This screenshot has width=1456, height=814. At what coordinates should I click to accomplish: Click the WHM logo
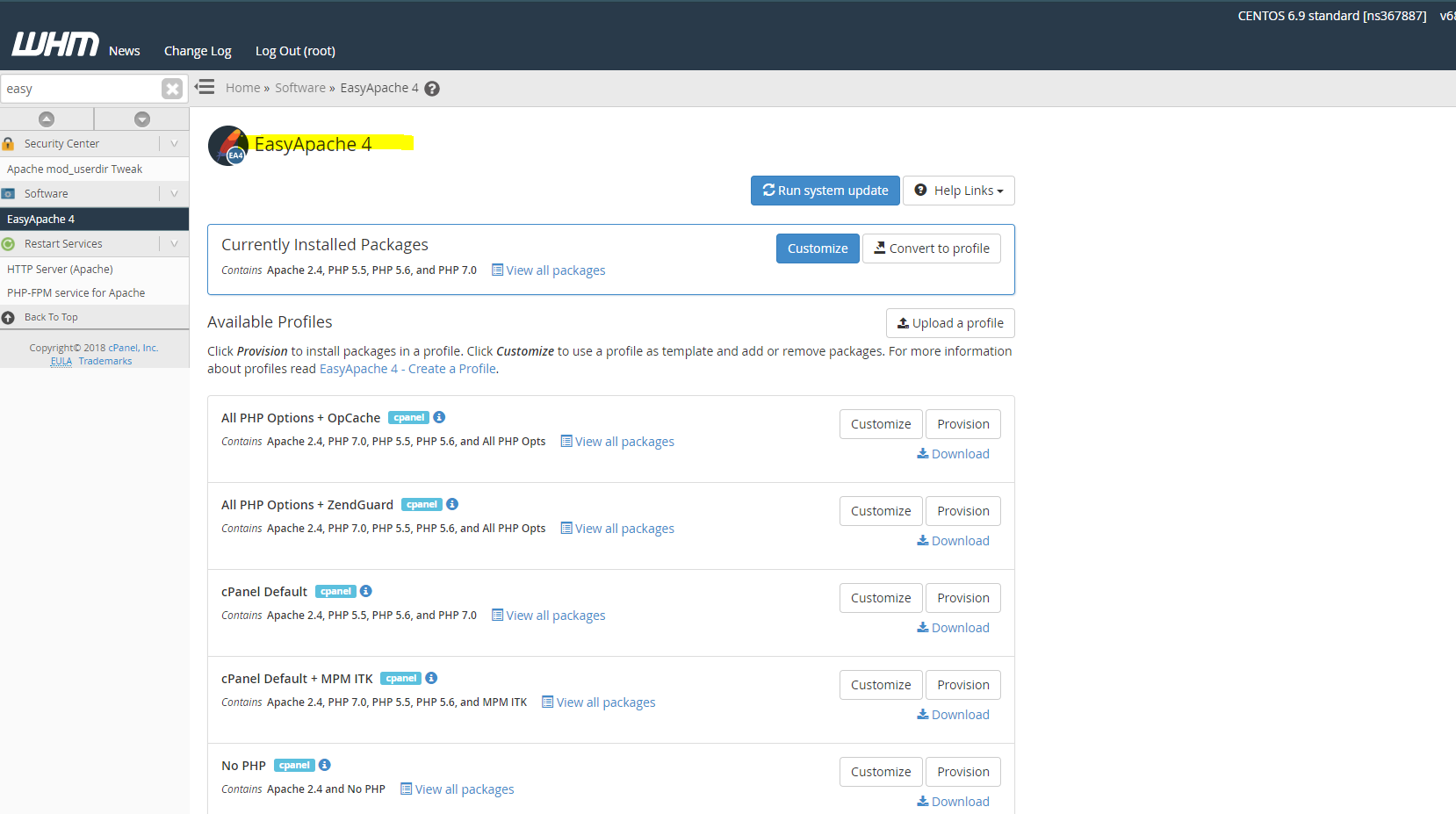pos(55,44)
